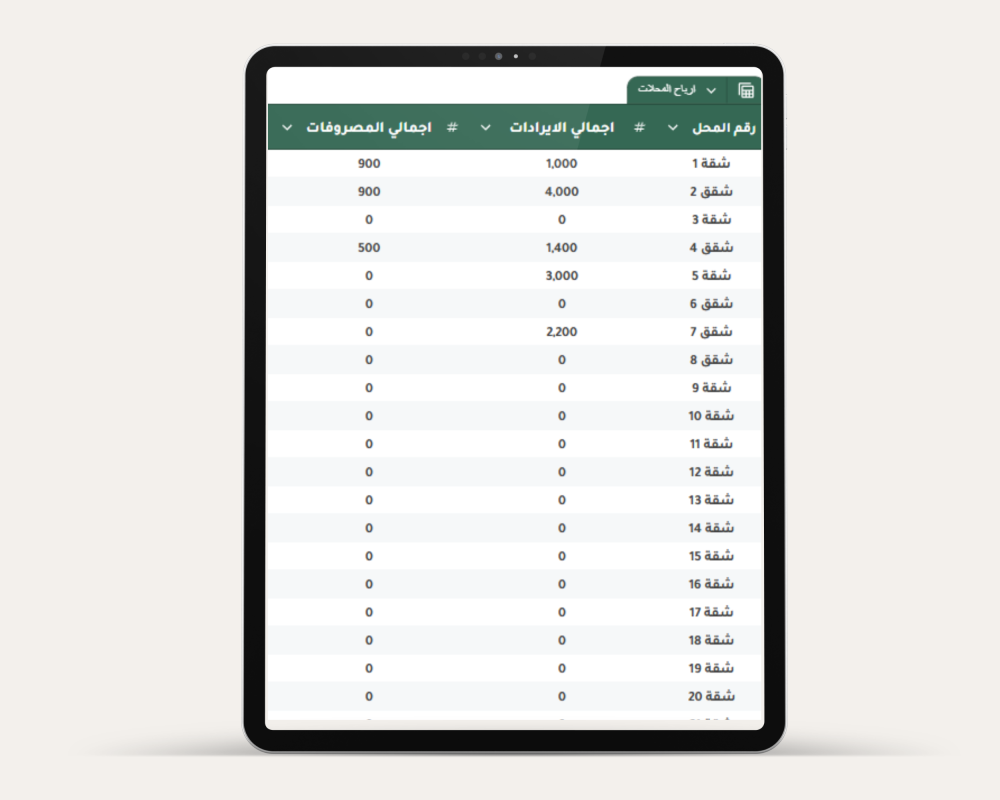
Task: Open the اجمالي المصروفات column dropdown chevron
Action: coord(287,128)
